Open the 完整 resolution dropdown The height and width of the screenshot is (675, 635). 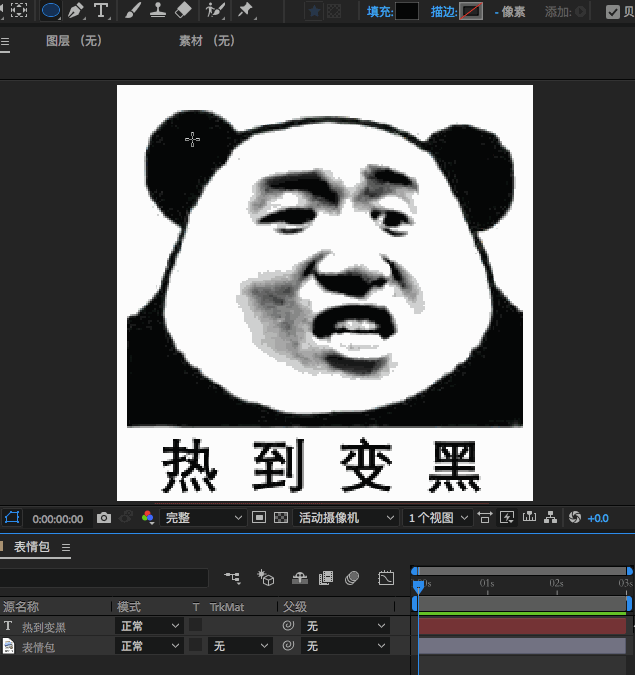pos(203,518)
